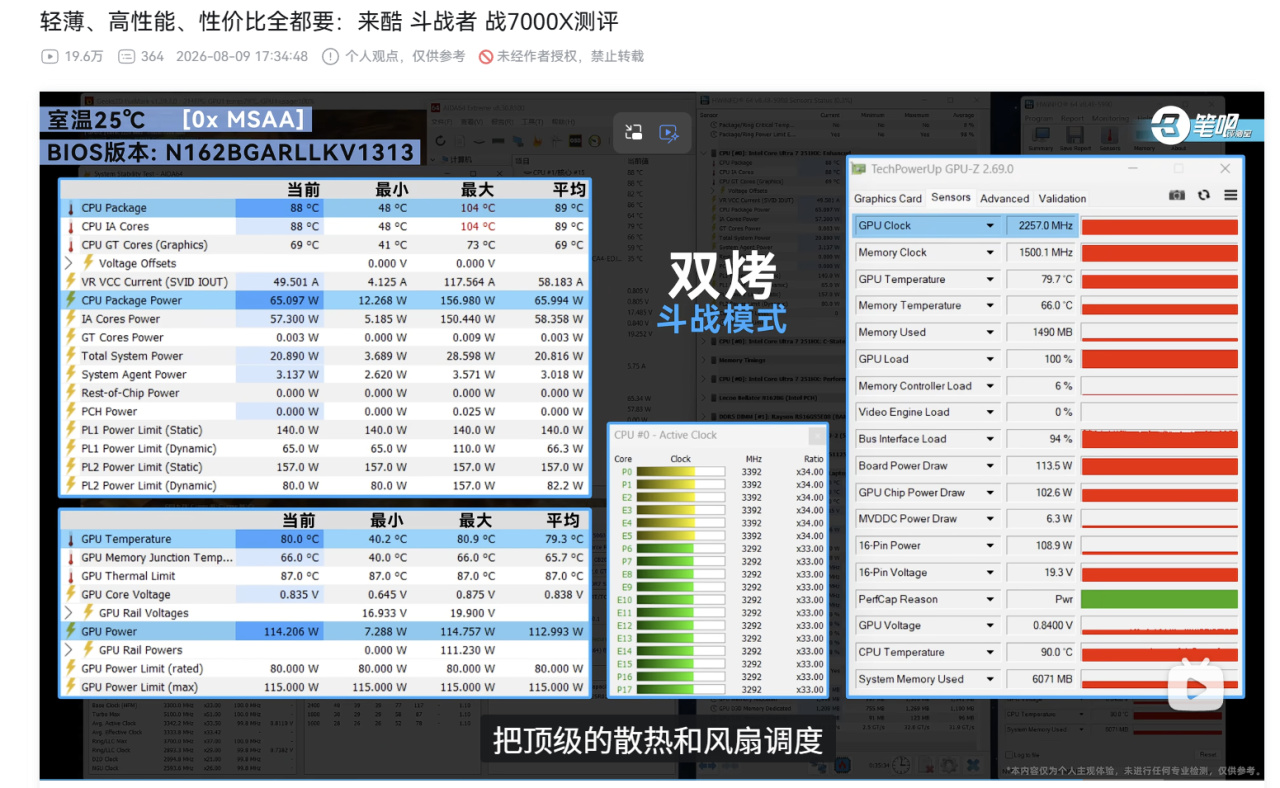This screenshot has height=788, width=1280.
Task: Open the GPU Temperature sensor dropdown
Action: pyautogui.click(x=990, y=279)
